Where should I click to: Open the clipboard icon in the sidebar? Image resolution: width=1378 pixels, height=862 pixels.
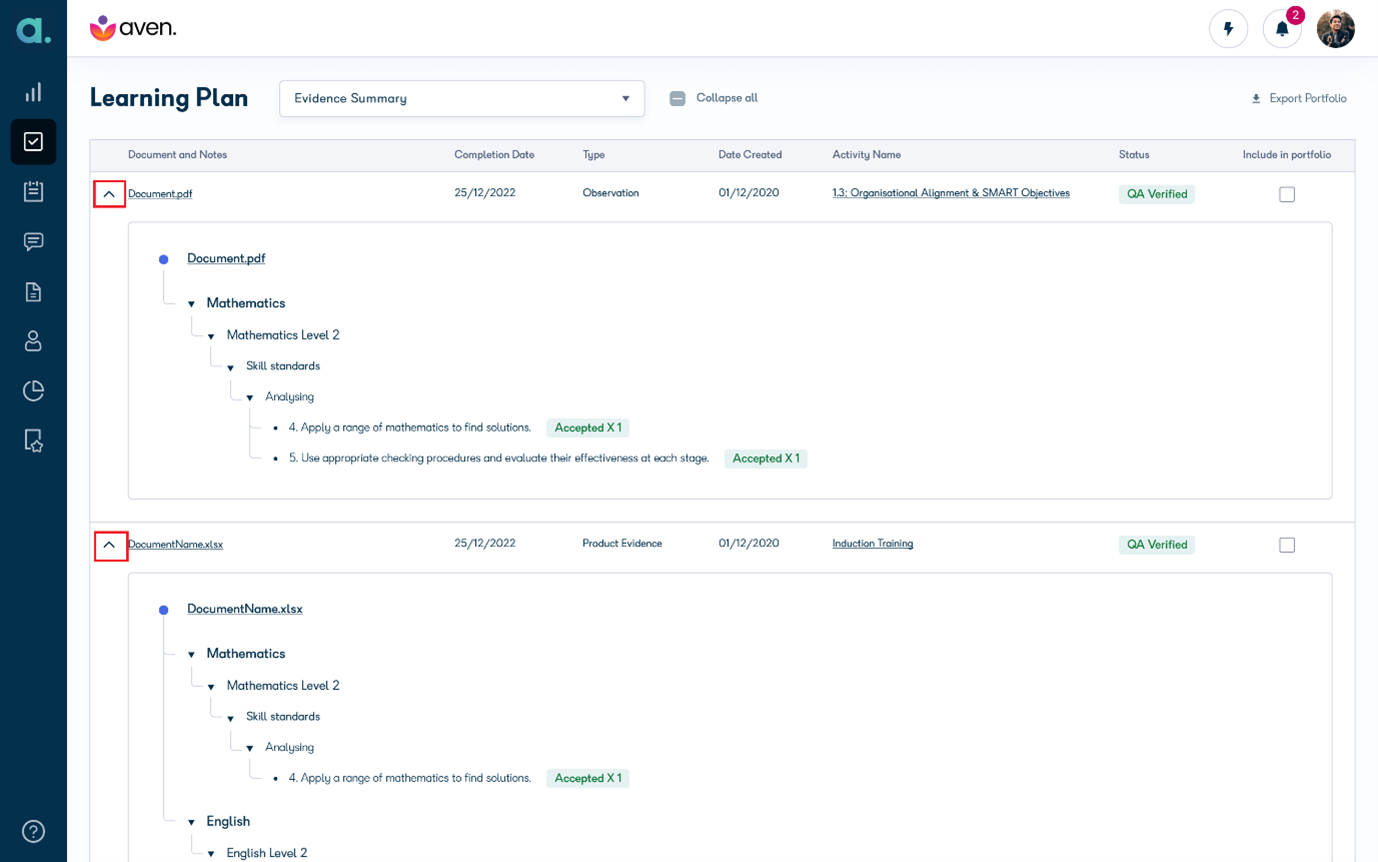33,191
